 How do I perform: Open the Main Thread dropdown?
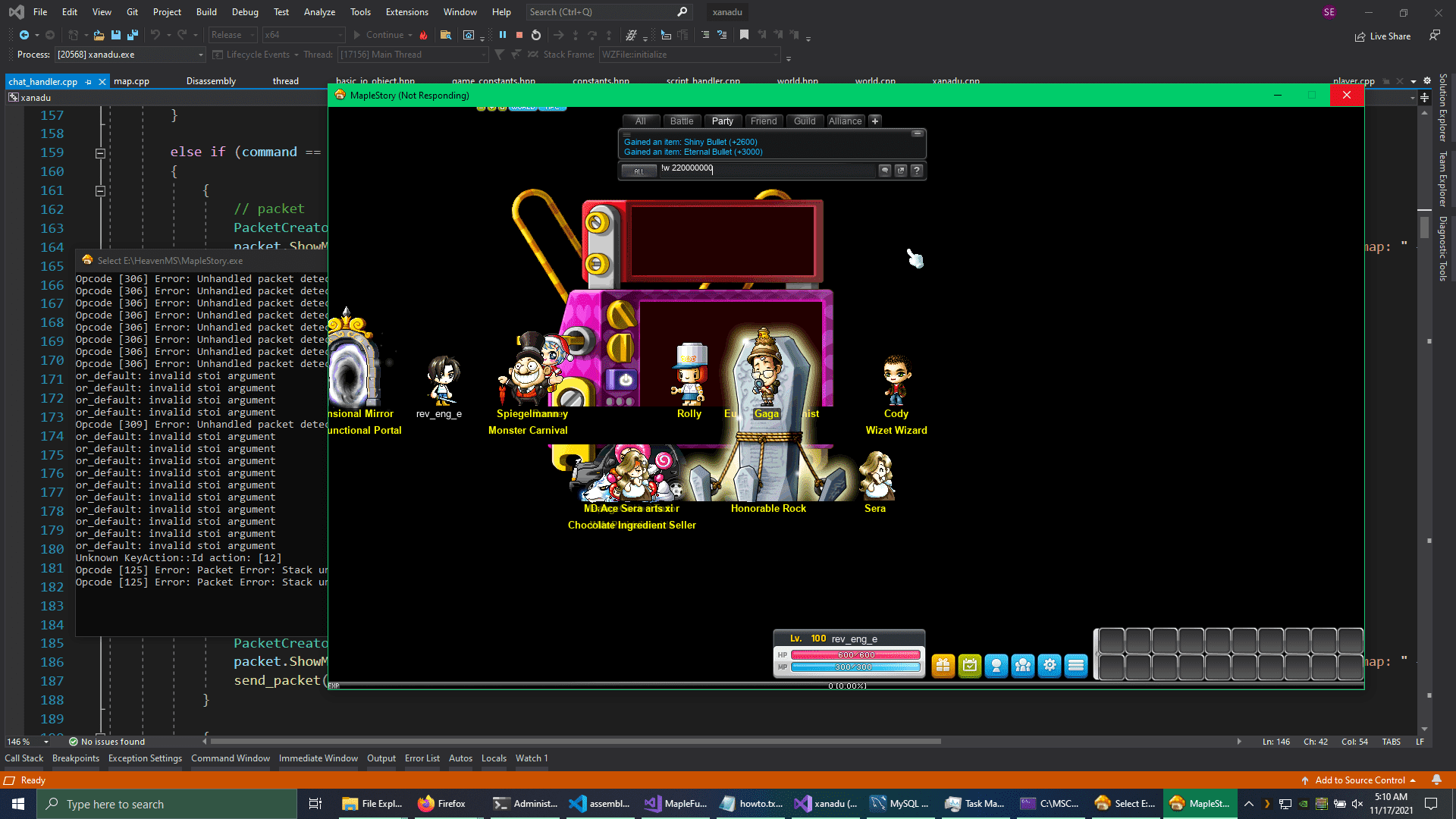point(413,55)
